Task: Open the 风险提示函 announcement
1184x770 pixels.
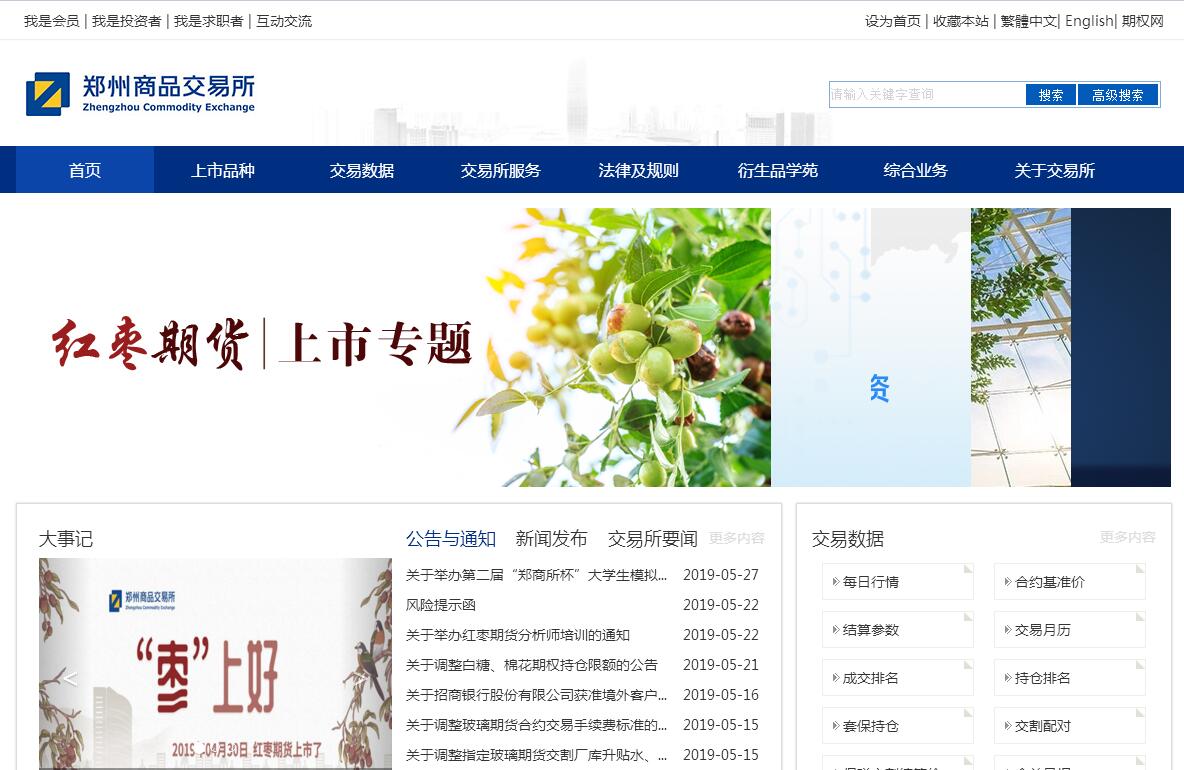Action: point(441,605)
